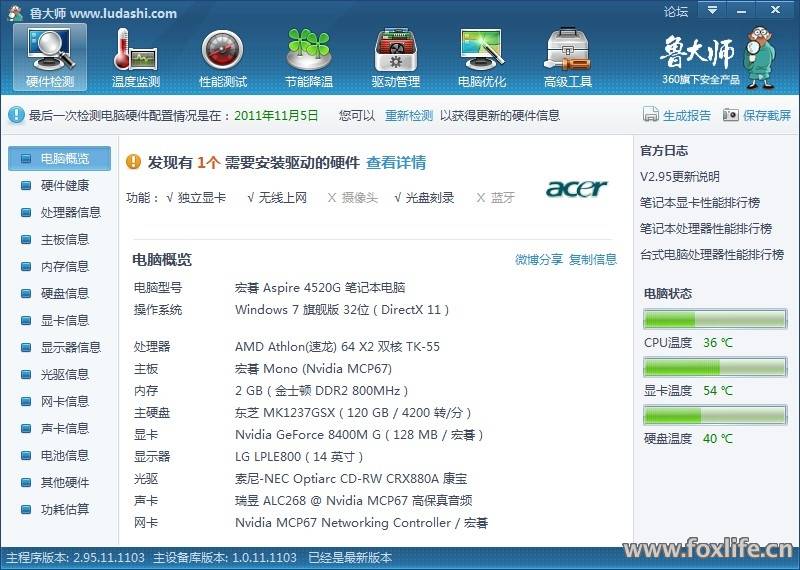Open the title bar main menu dropdown
This screenshot has height=570, width=800.
coord(711,11)
